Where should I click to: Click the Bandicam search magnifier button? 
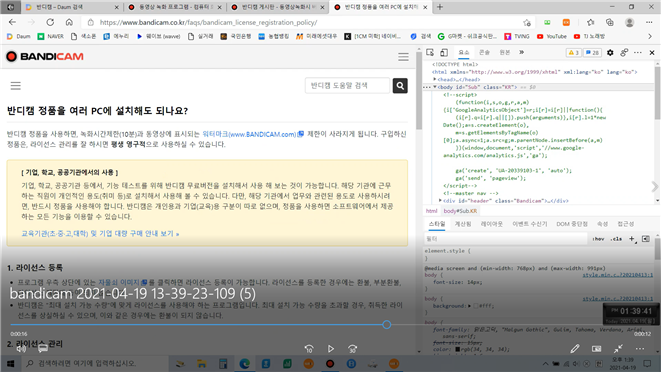[400, 86]
